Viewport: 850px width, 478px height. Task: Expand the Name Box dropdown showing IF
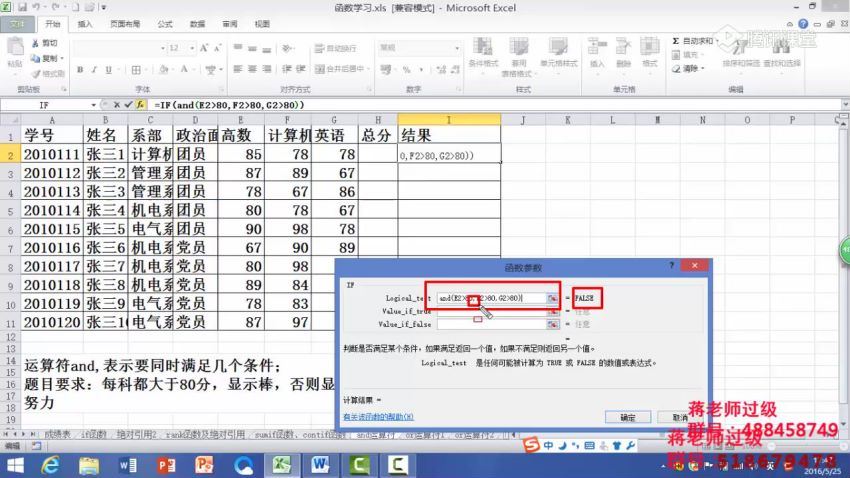click(x=93, y=105)
